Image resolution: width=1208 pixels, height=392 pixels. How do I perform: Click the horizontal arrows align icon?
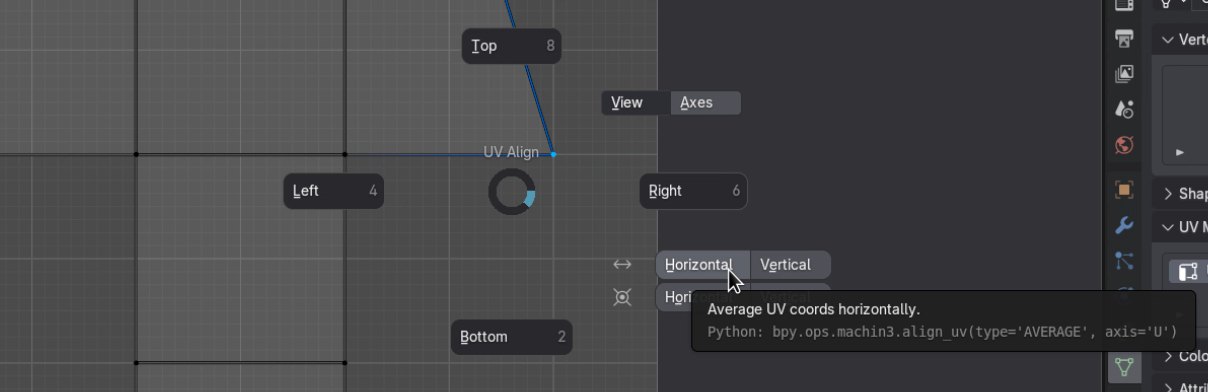pyautogui.click(x=622, y=264)
